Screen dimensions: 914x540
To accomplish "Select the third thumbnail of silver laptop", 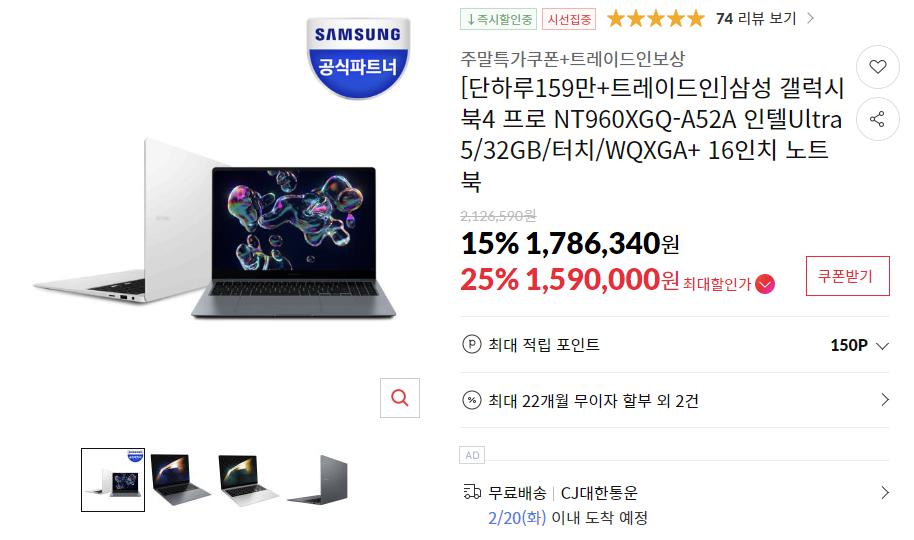I will [248, 480].
